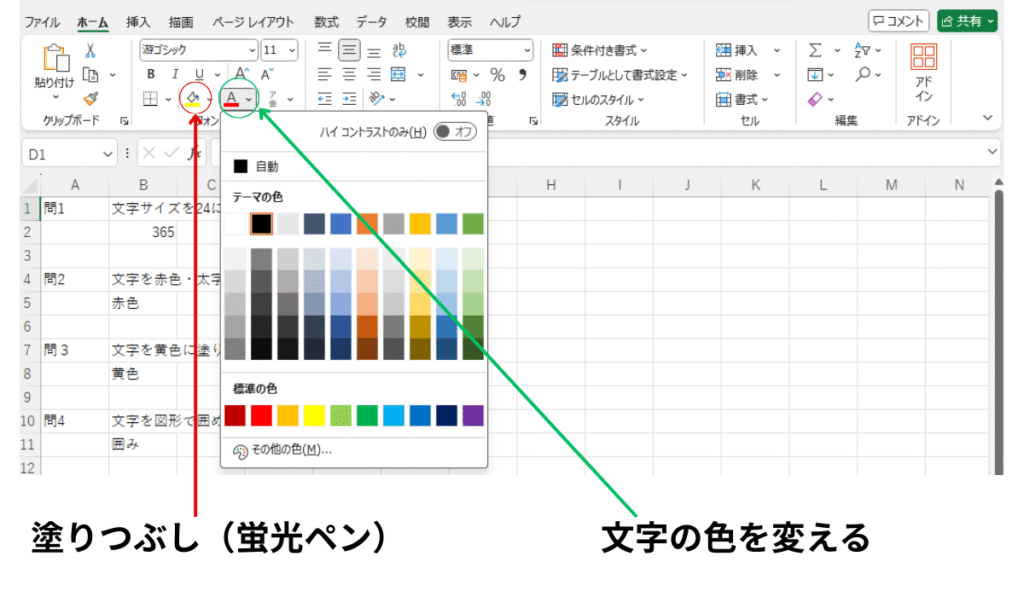Click the AutoSum sigma icon
Viewport: 1024px width, 597px height.
(x=815, y=50)
